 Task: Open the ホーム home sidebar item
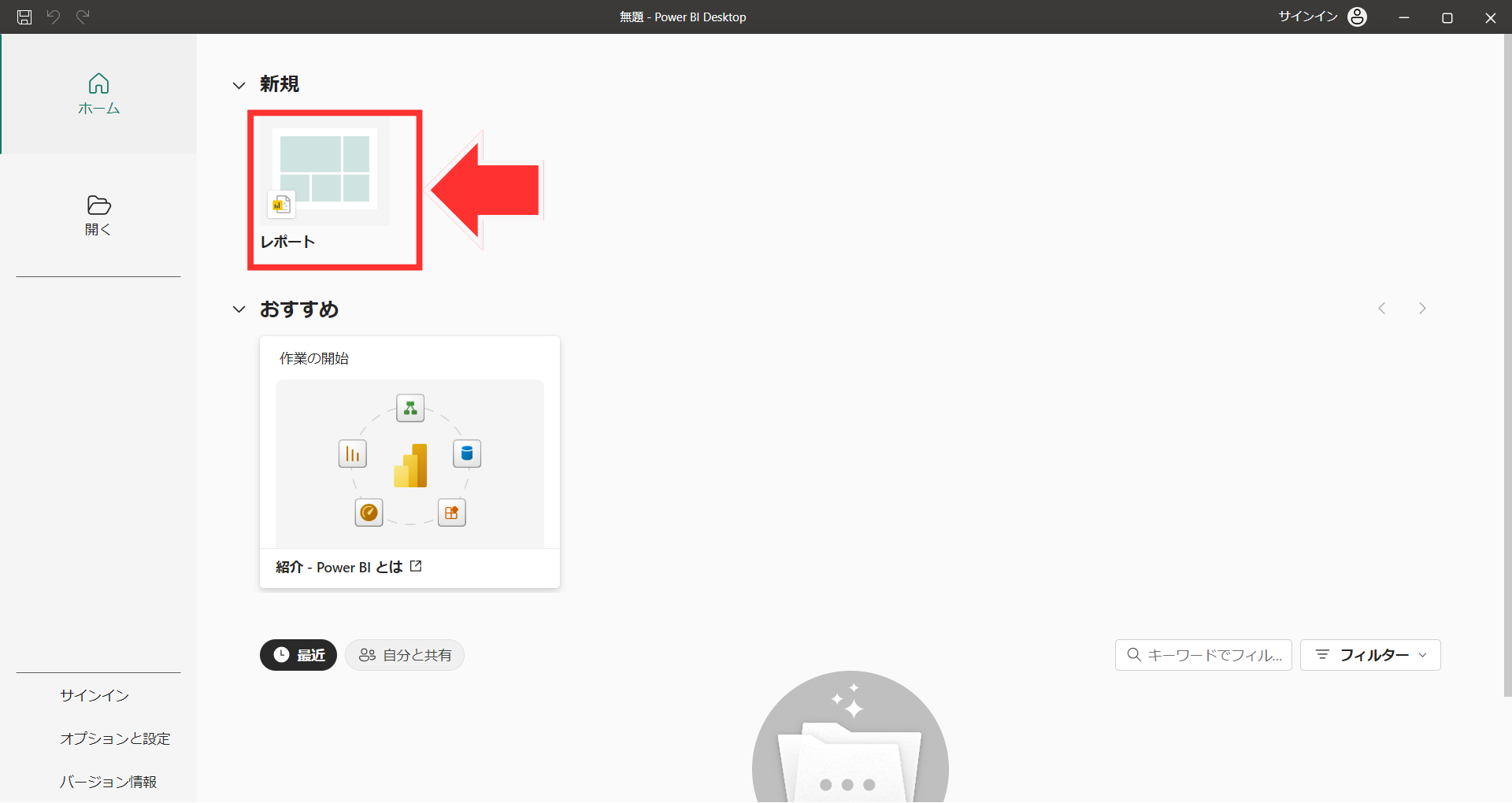click(98, 94)
